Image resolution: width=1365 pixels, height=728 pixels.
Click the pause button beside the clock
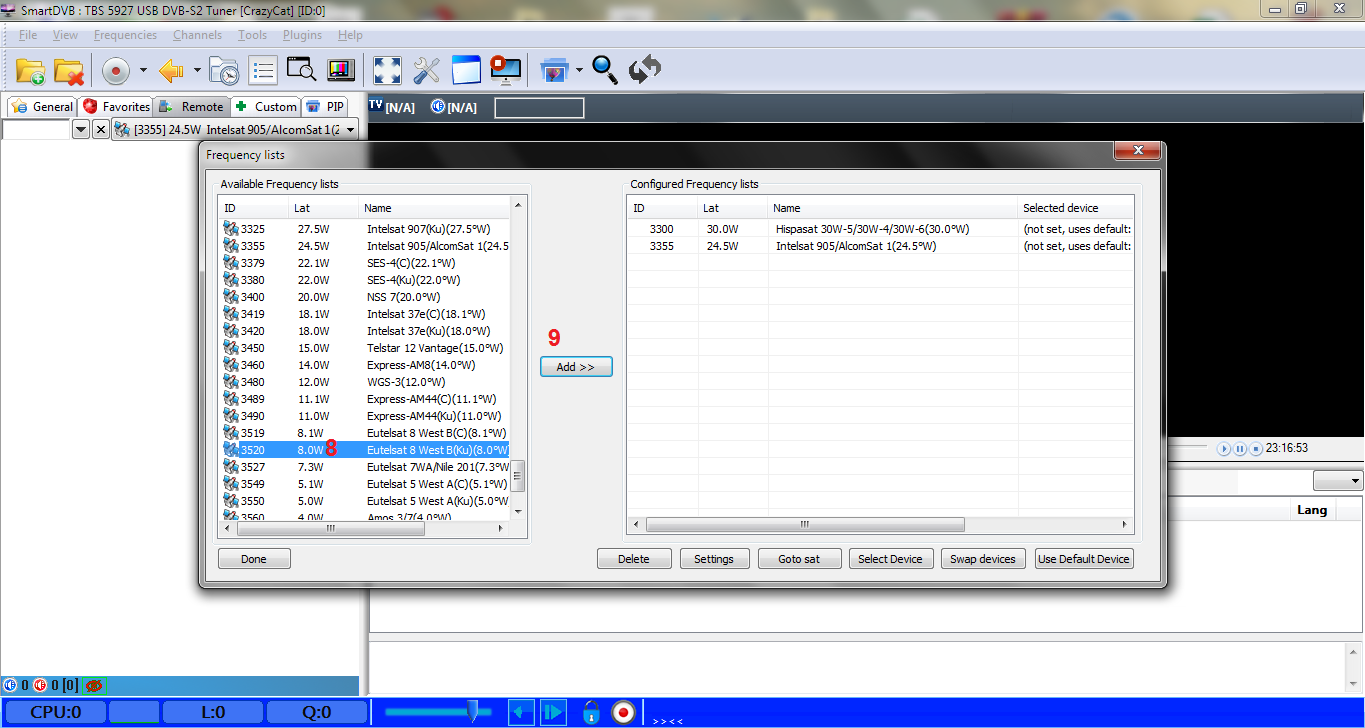pos(1240,449)
